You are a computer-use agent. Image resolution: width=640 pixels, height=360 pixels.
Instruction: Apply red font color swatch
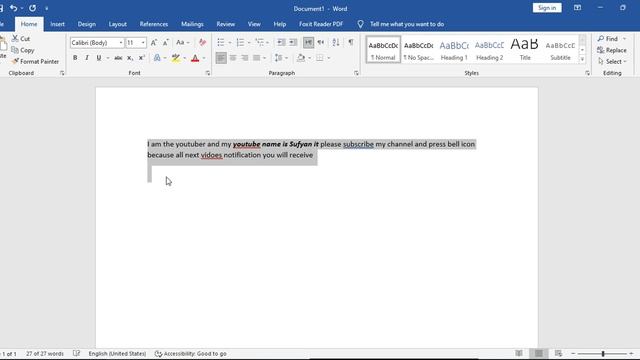coord(195,58)
